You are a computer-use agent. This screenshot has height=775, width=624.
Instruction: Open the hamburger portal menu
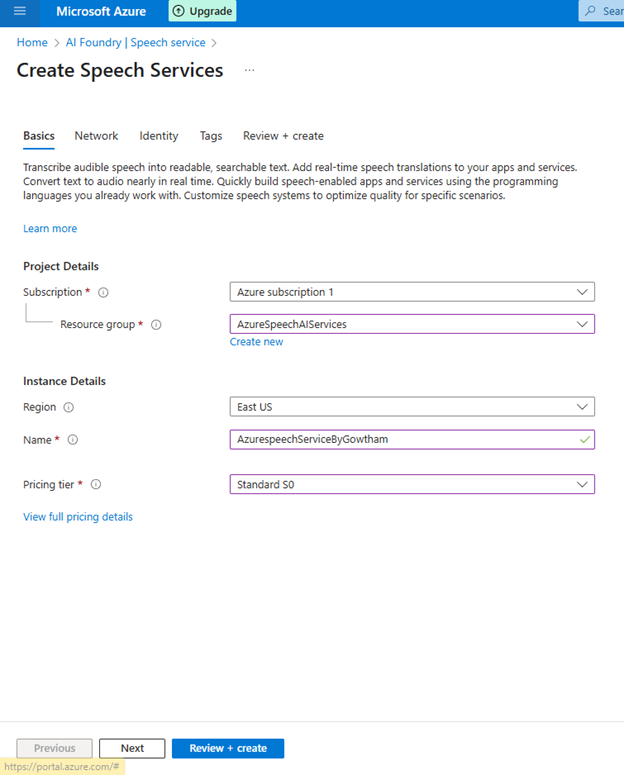coord(20,11)
